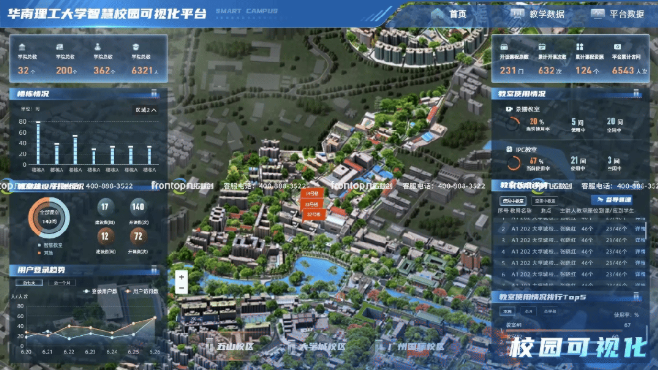Viewport: 658px width, 370px height.
Task: Open the 详情 link in table row 2
Action: [640, 229]
